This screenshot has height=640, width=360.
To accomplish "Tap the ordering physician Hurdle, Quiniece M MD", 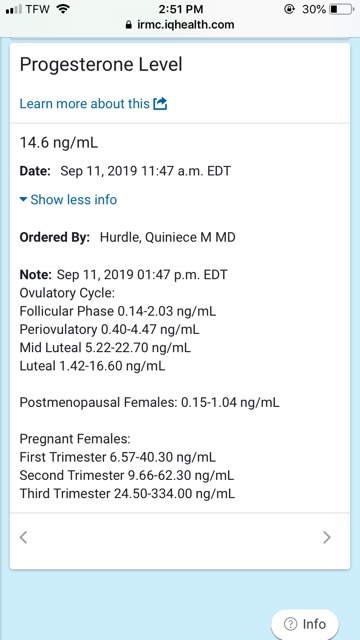I will click(x=167, y=237).
